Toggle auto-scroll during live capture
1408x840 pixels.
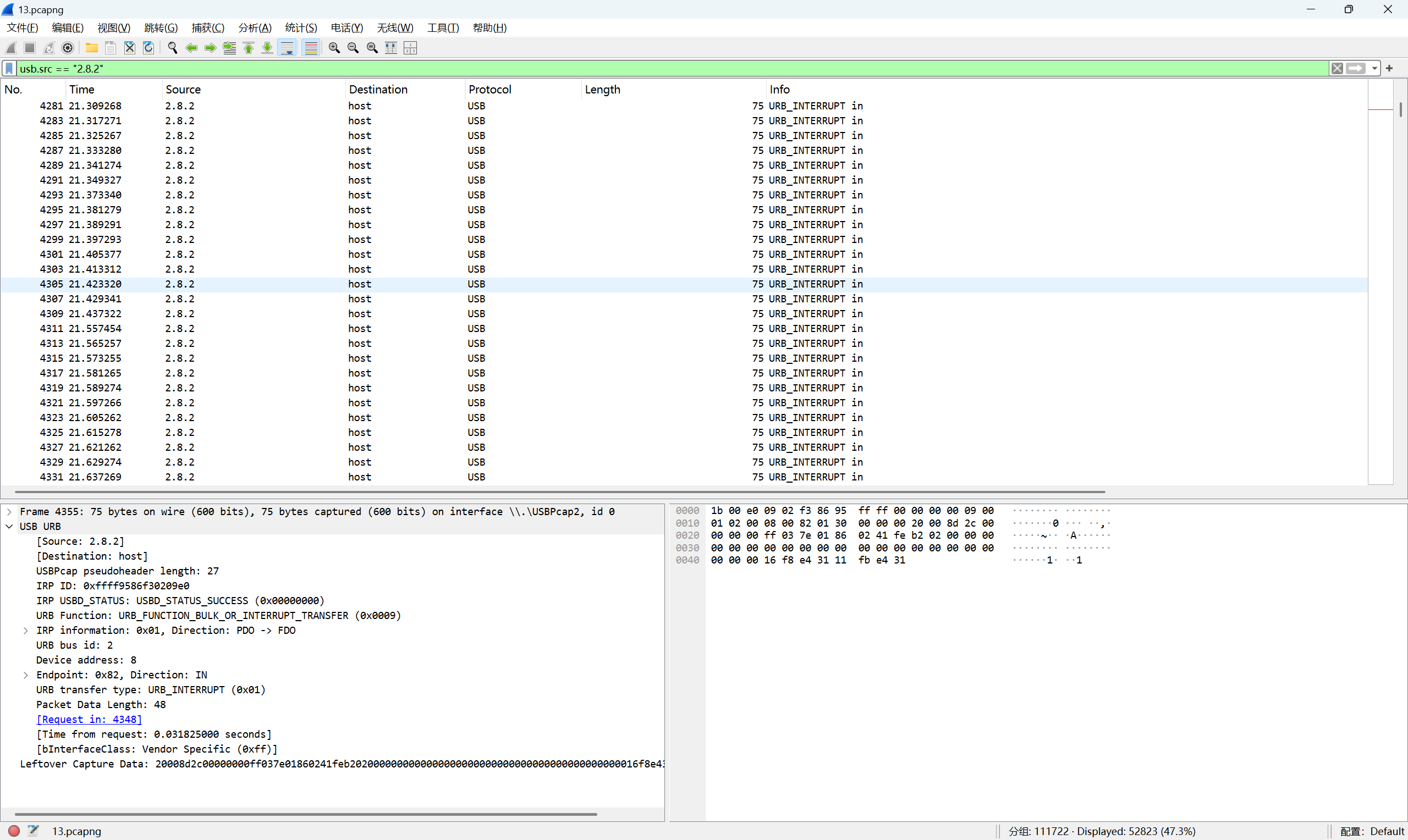click(287, 48)
